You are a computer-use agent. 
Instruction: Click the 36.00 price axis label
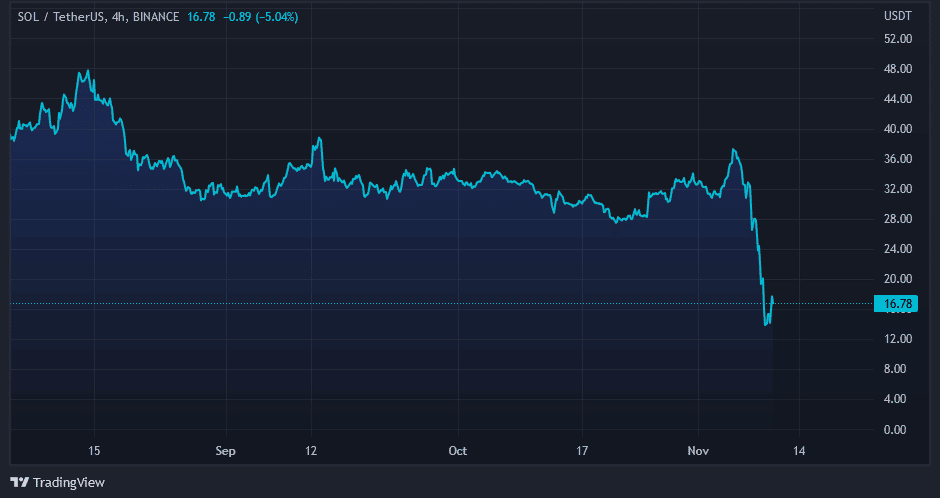(x=897, y=159)
